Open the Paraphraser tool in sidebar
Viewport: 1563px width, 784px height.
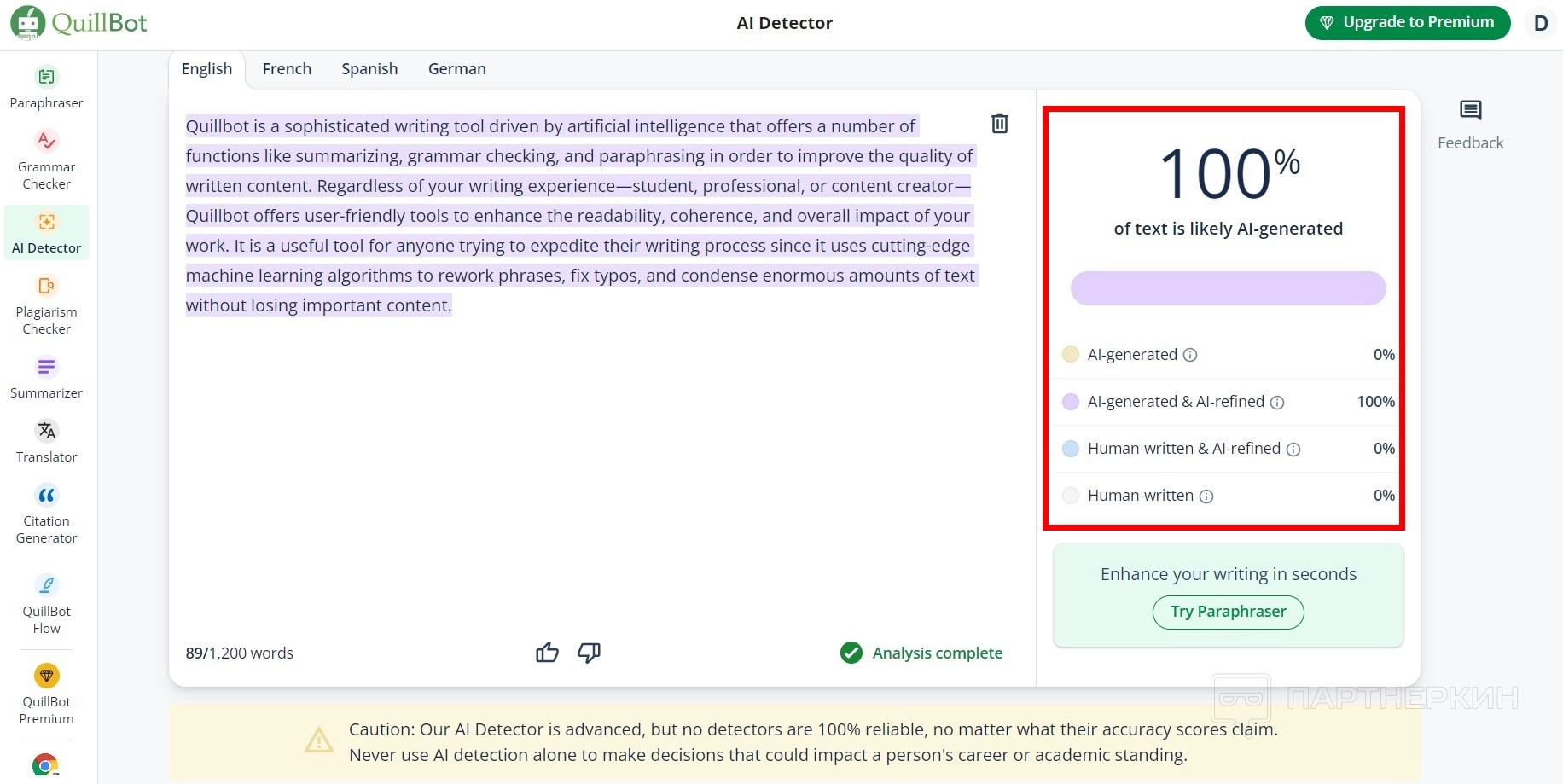point(46,87)
